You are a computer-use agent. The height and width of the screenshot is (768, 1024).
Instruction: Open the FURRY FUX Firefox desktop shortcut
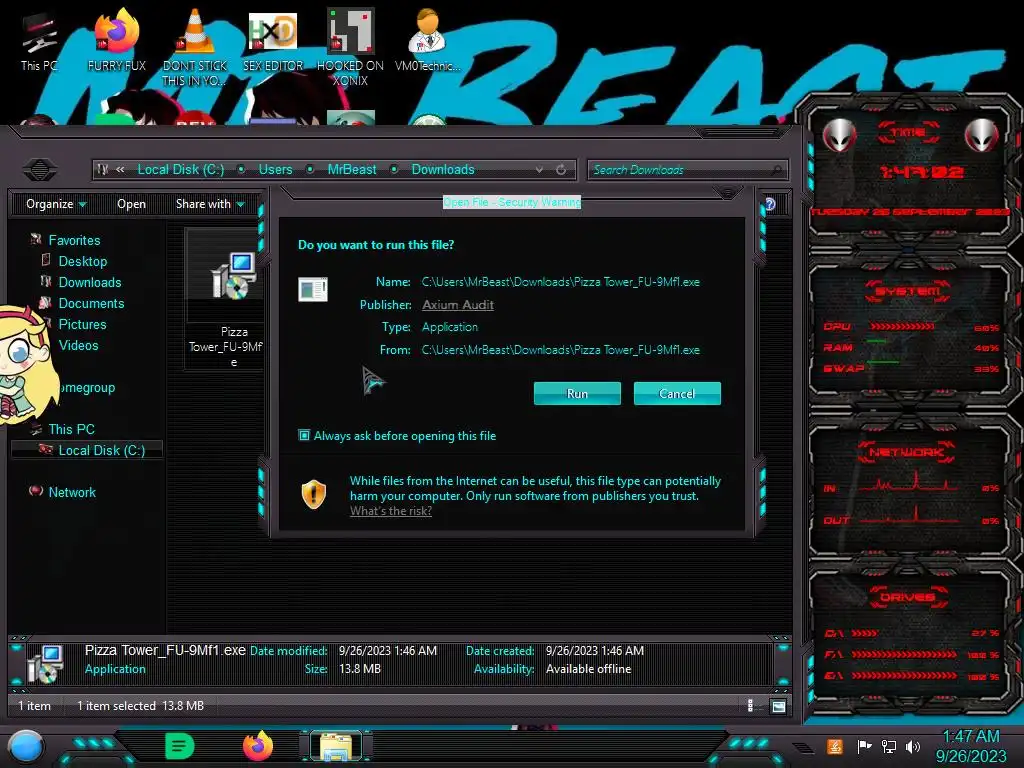coord(116,42)
